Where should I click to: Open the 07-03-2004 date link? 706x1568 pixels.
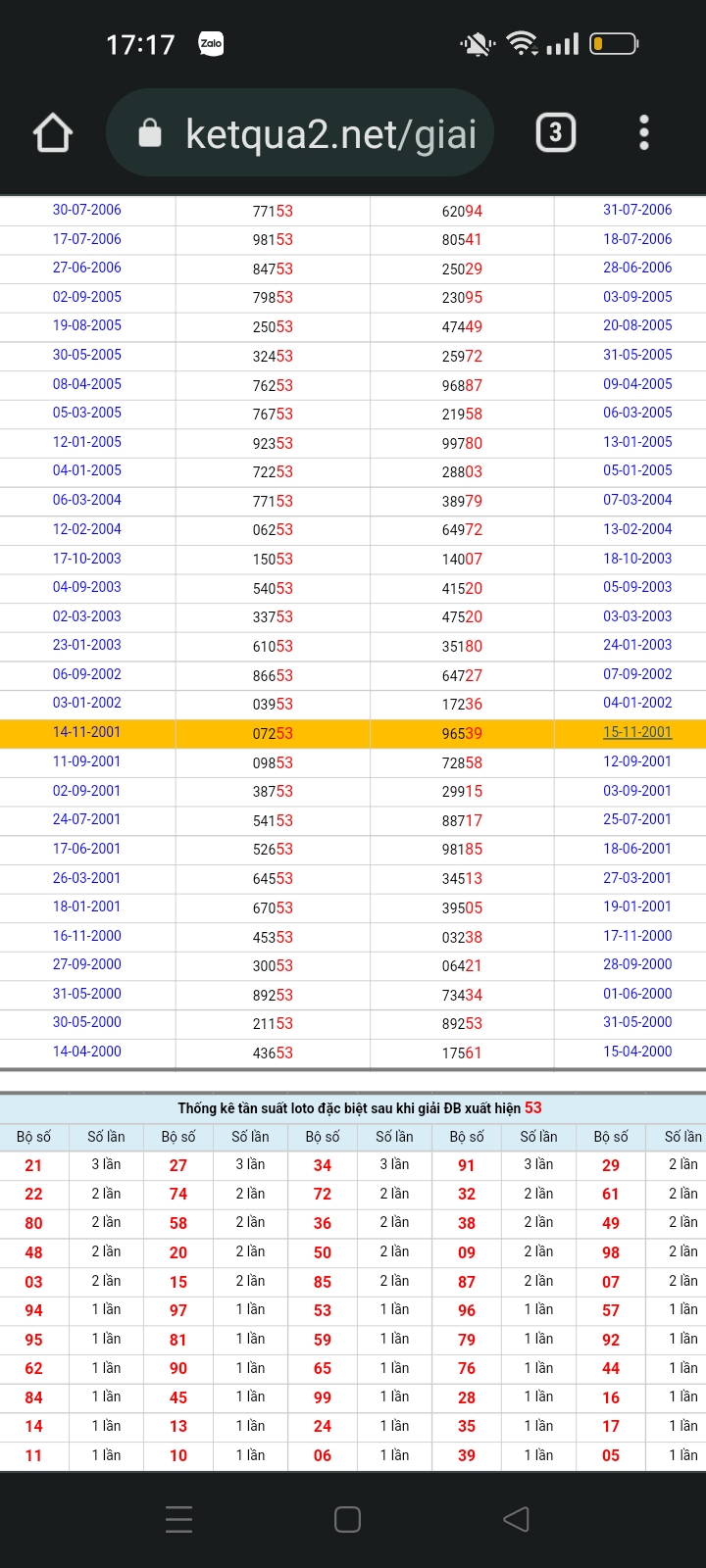(637, 500)
